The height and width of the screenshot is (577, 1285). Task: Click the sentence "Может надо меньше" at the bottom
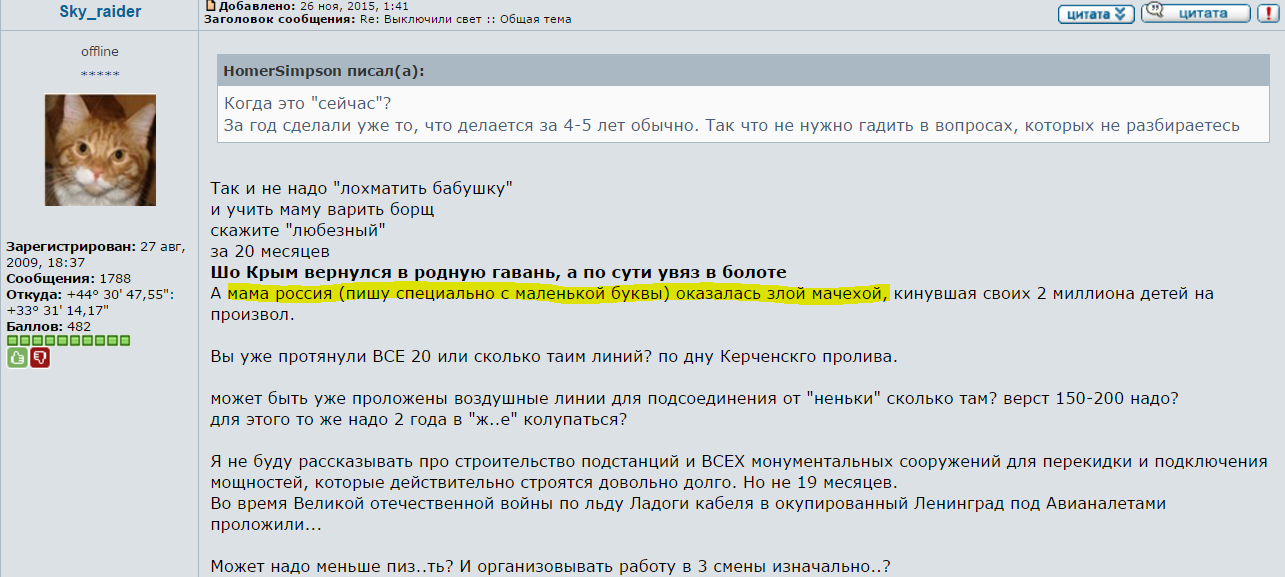click(551, 566)
